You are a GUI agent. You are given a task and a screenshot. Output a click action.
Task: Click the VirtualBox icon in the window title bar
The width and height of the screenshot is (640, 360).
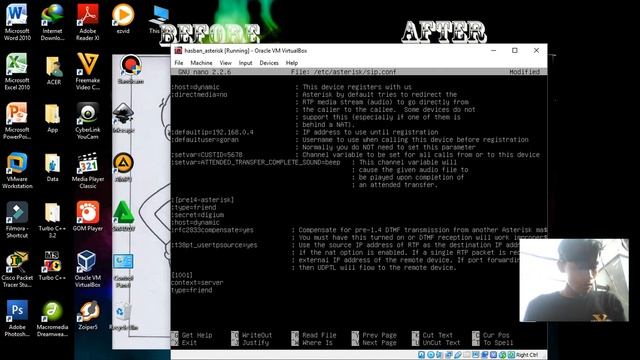(x=178, y=51)
